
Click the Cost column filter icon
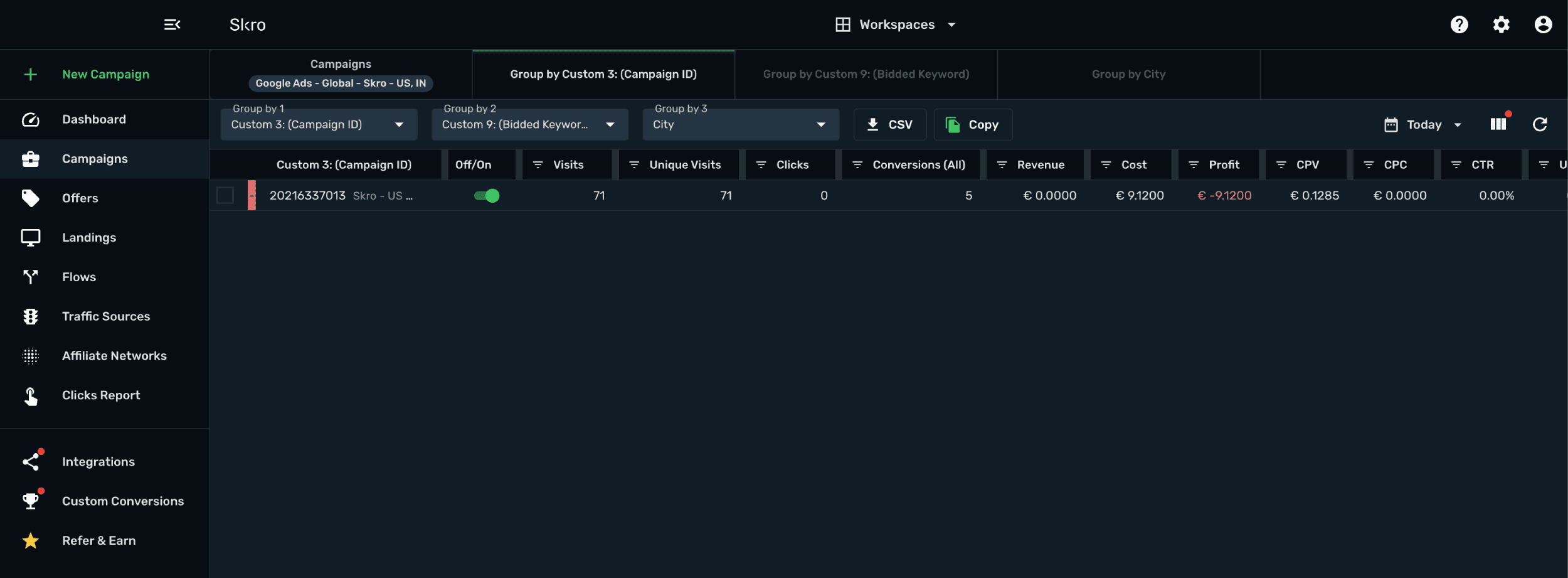tap(1106, 164)
